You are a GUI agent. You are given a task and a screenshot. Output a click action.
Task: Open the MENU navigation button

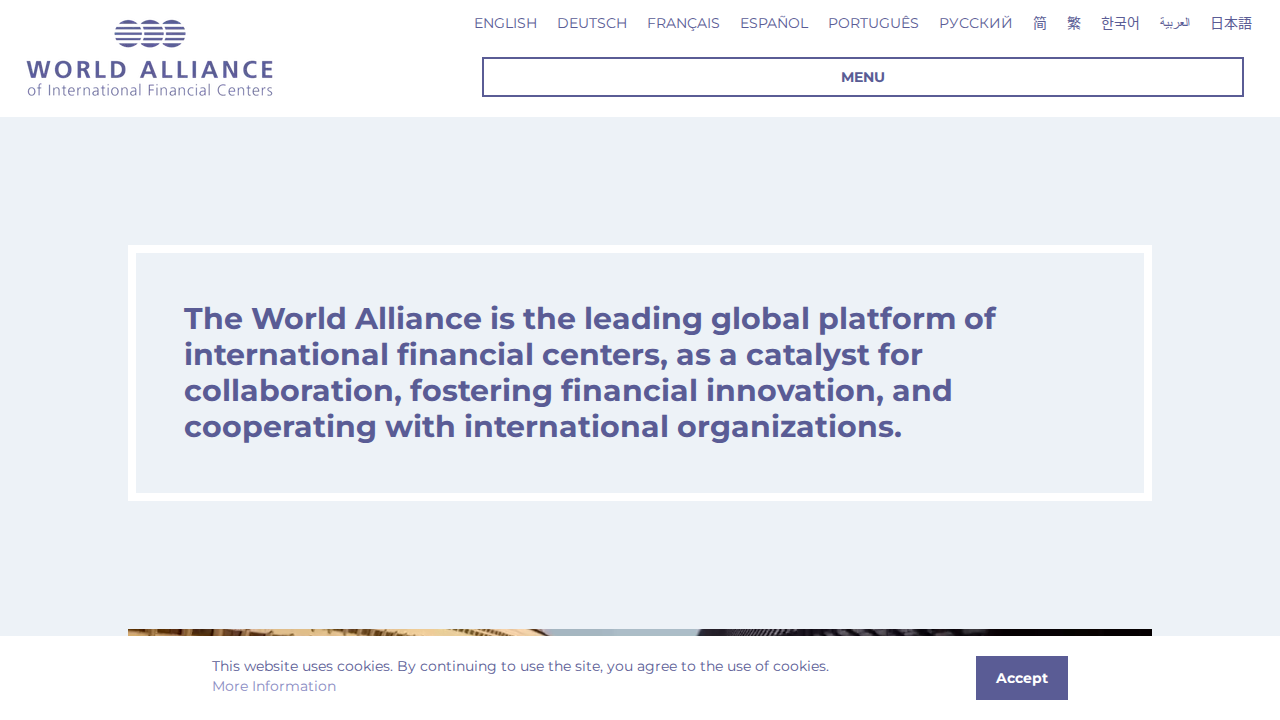(863, 77)
